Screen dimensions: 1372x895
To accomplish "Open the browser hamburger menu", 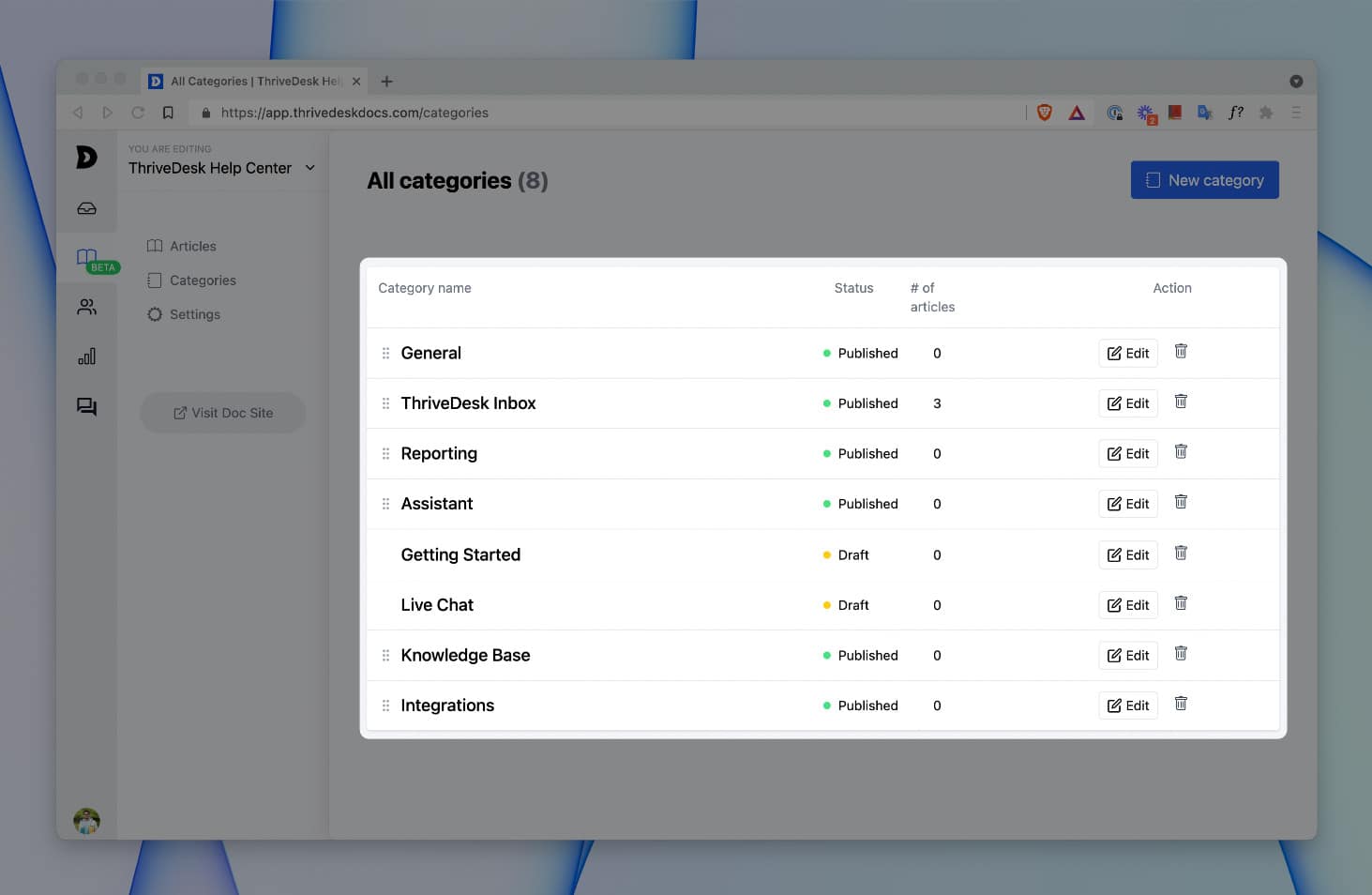I will [1296, 113].
